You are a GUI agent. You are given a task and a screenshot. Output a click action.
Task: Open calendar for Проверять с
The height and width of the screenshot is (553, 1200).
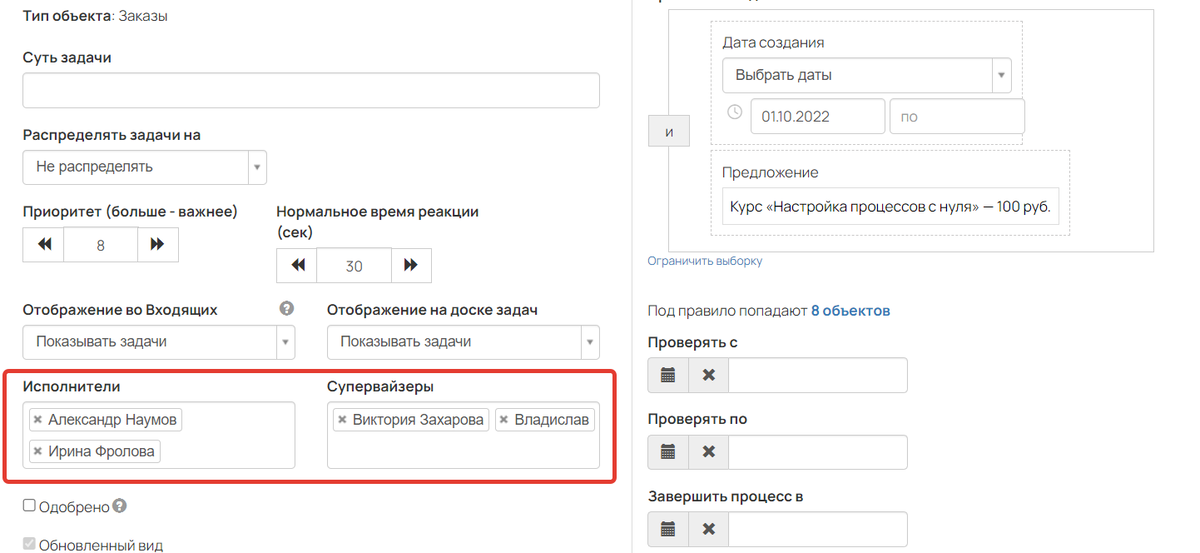pyautogui.click(x=668, y=375)
